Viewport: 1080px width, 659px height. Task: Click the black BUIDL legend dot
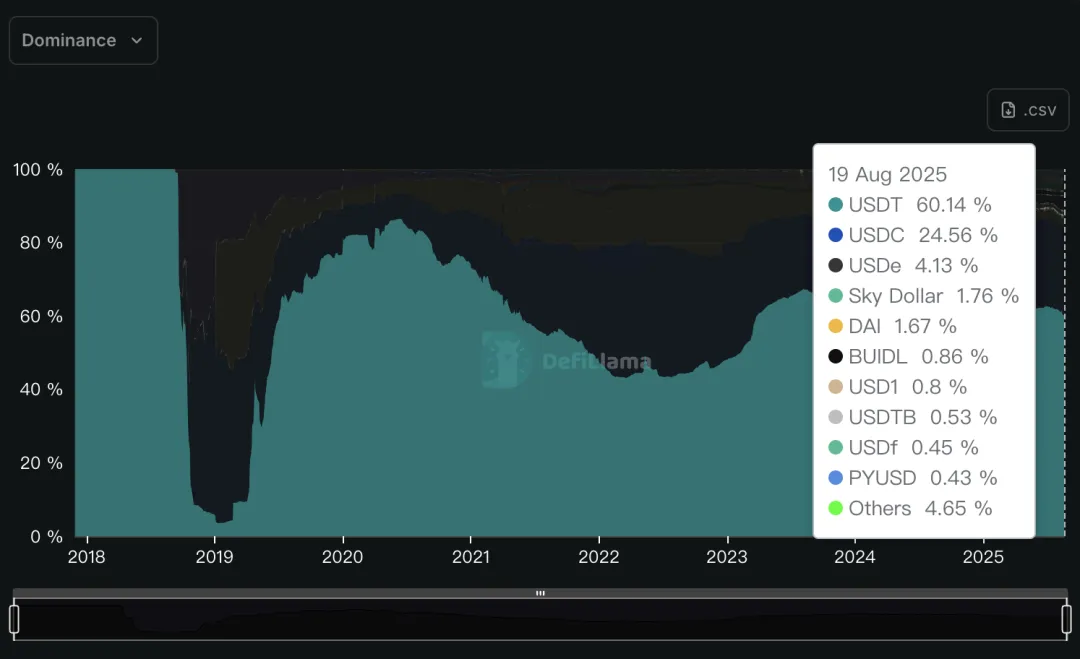836,356
